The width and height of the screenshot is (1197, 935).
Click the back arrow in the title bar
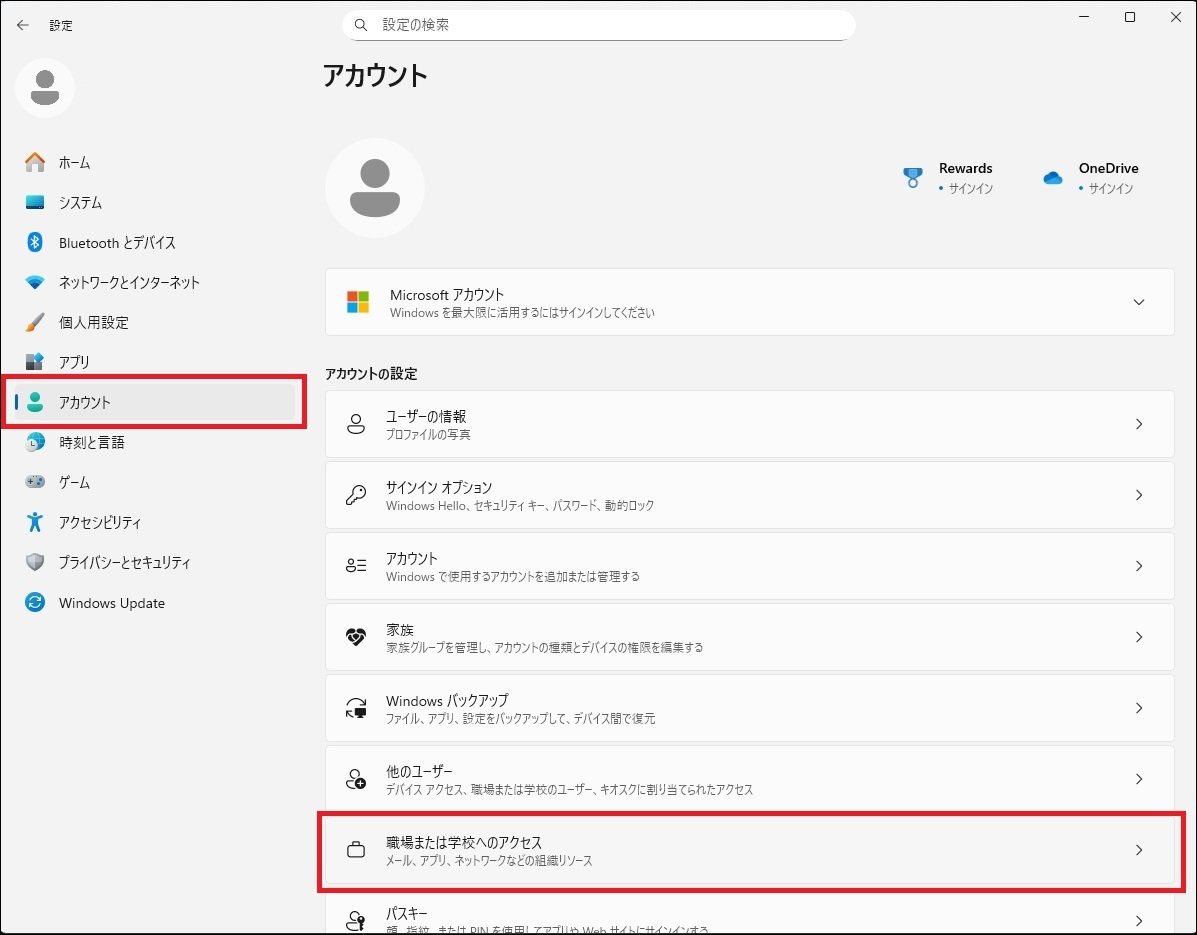[23, 25]
